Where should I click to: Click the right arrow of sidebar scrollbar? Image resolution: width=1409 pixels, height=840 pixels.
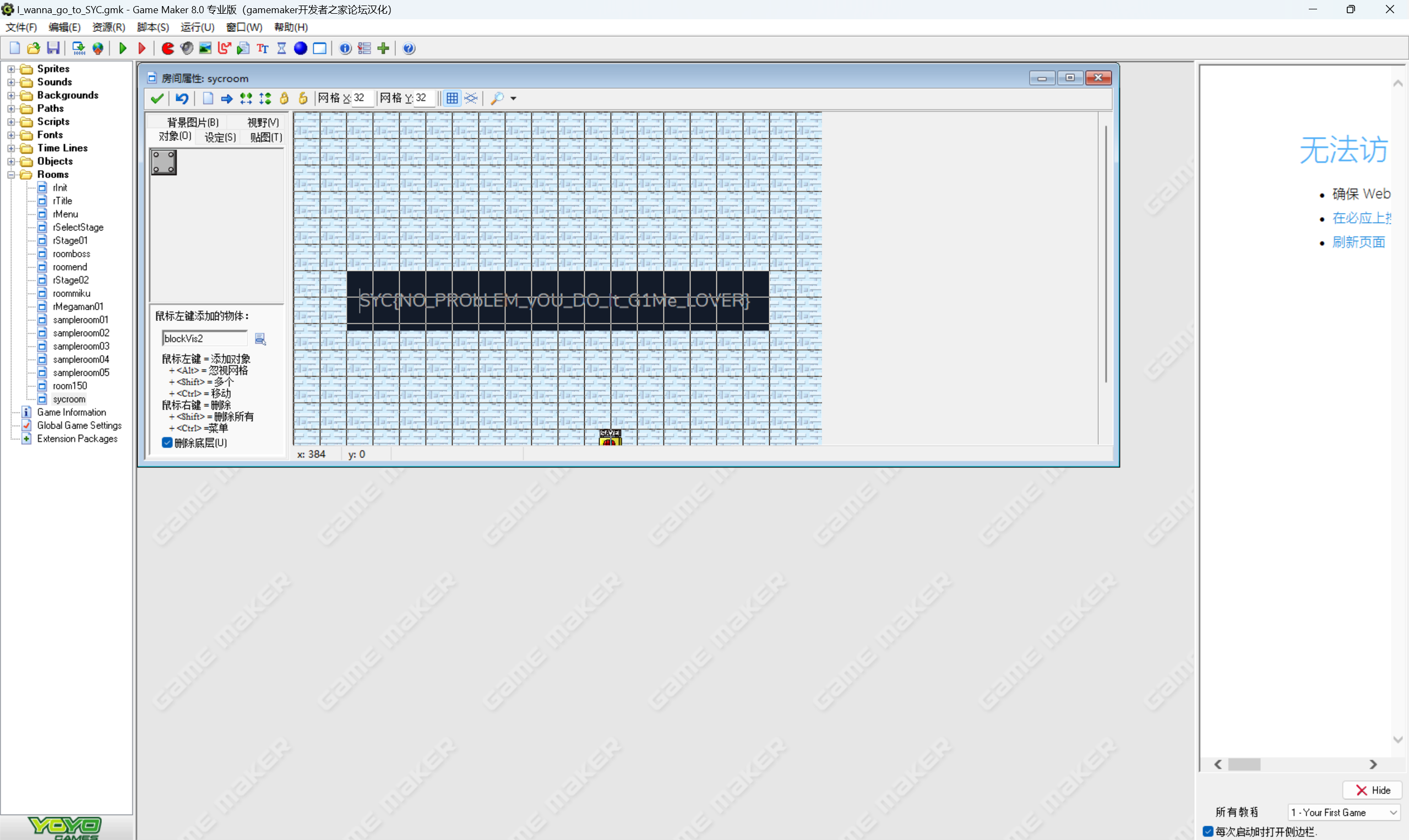pyautogui.click(x=1373, y=764)
